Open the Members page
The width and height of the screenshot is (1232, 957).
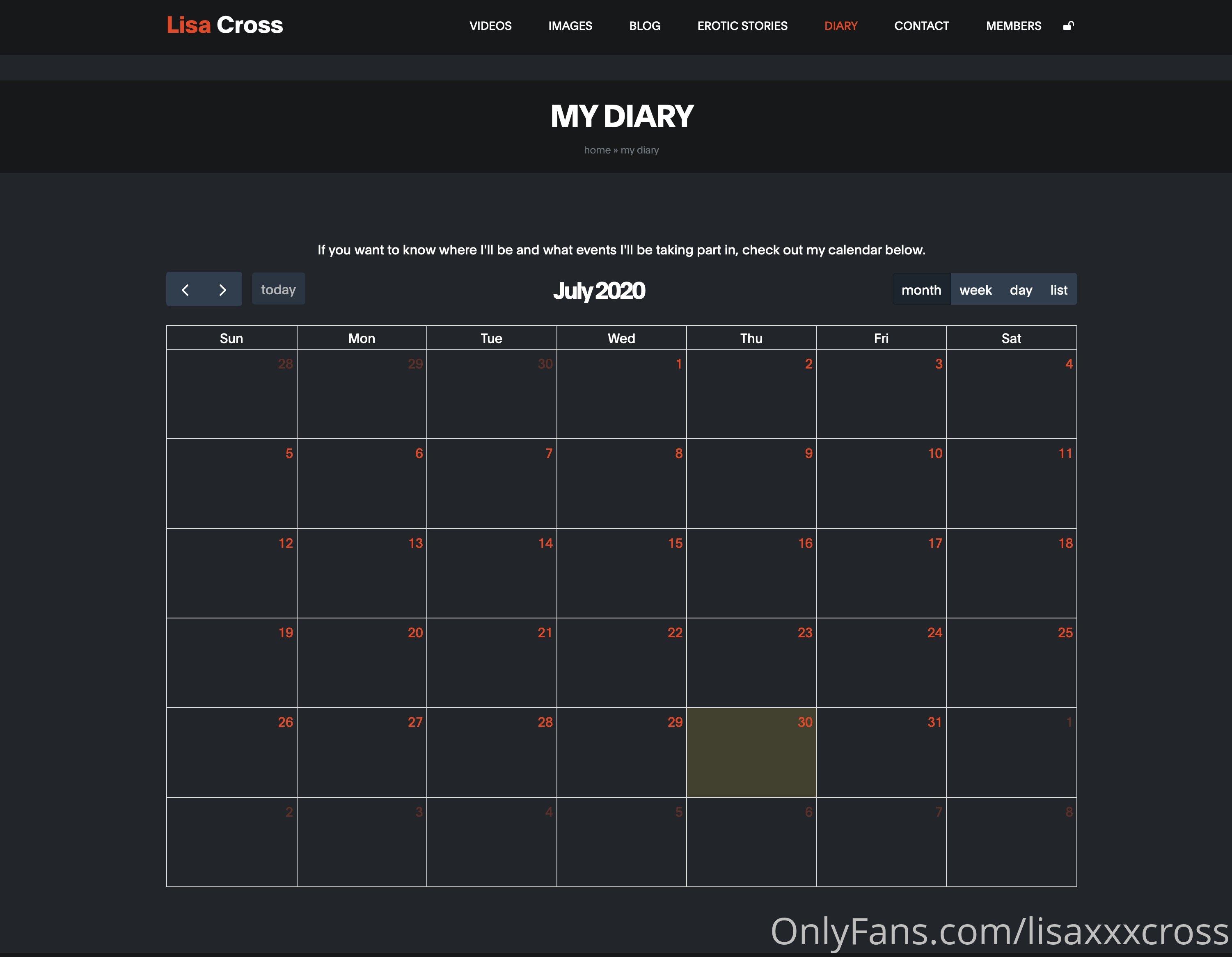coord(1014,26)
